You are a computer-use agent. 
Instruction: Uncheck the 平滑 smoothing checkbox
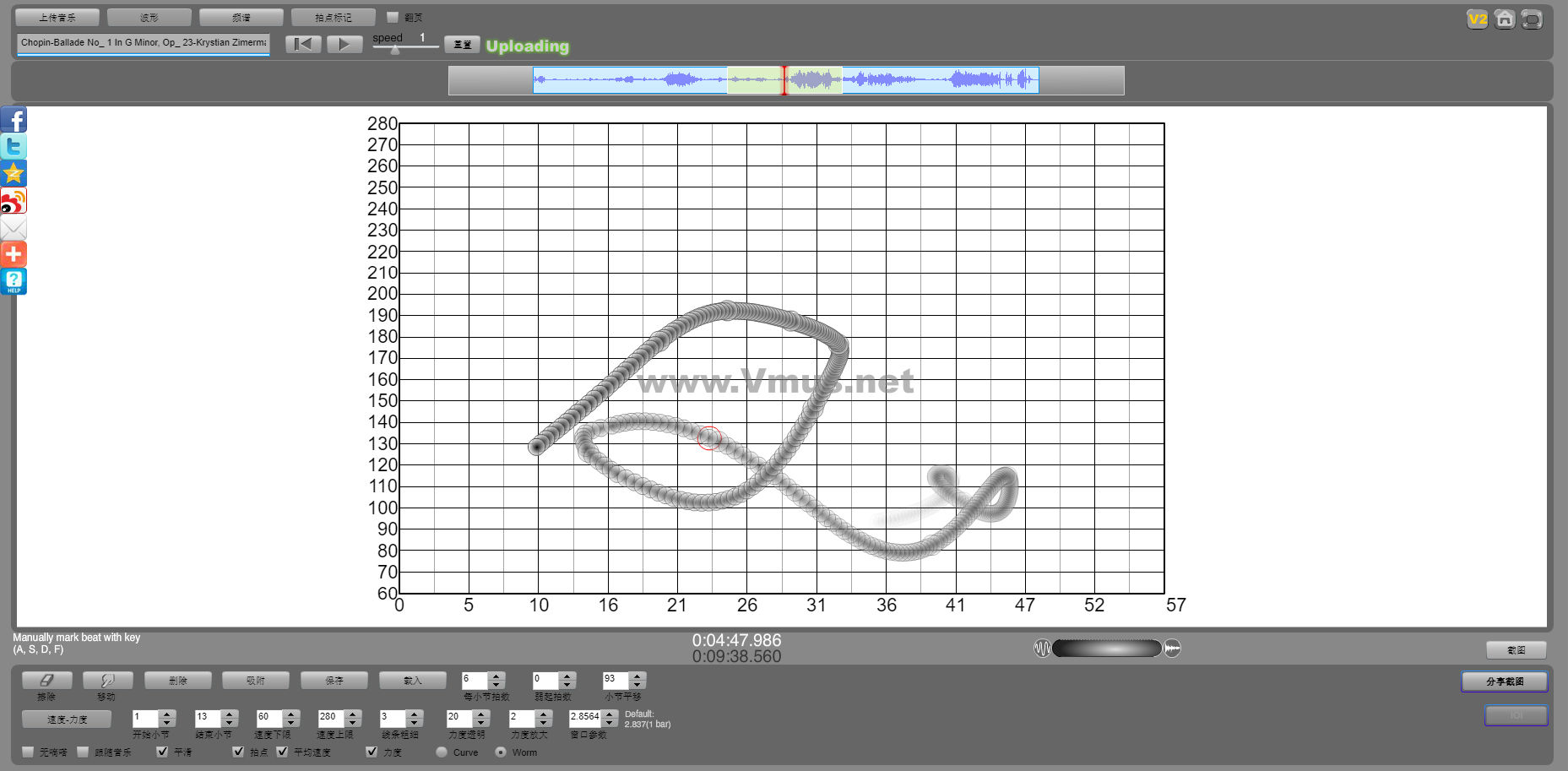coord(162,752)
